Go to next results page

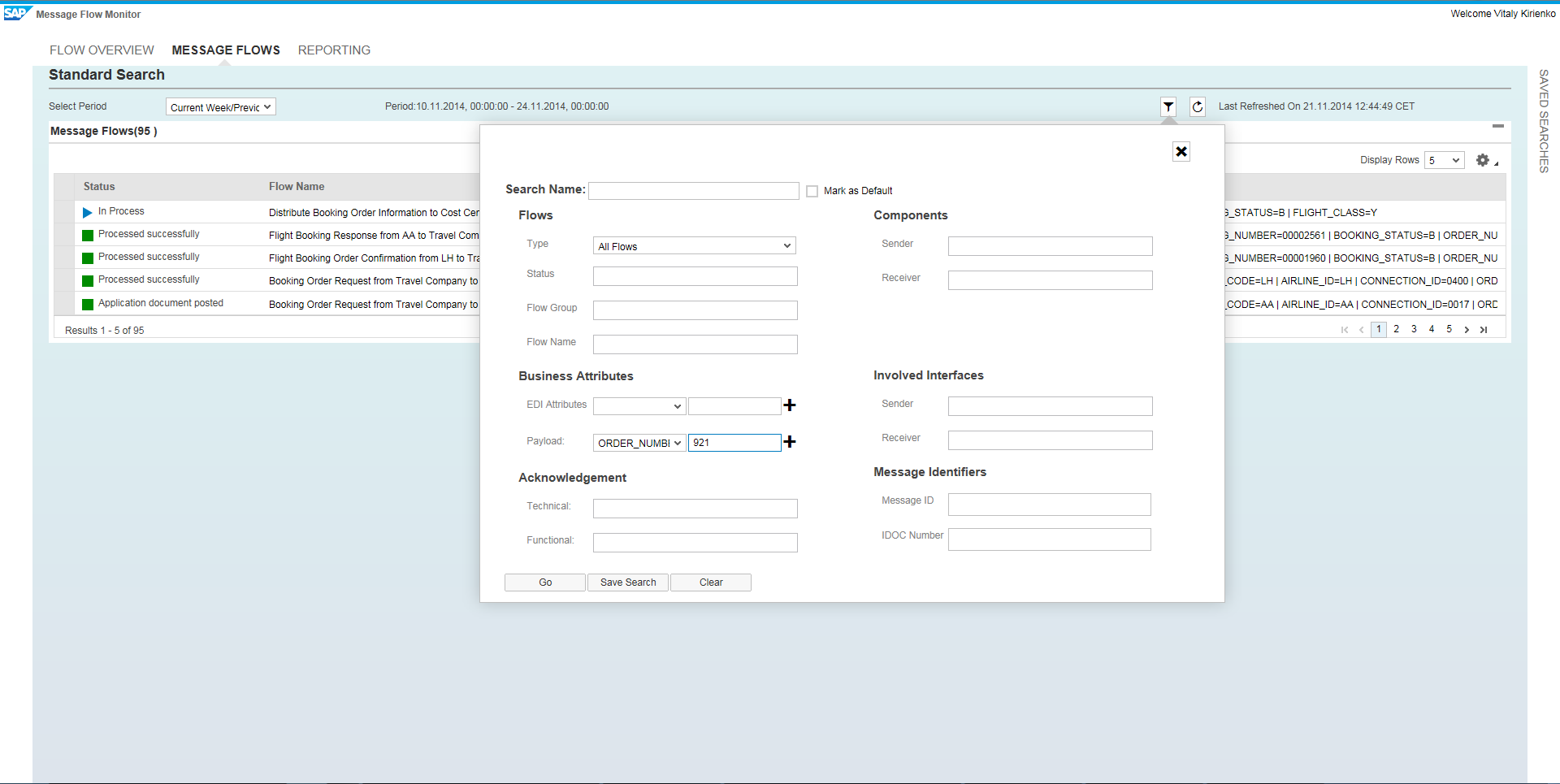(1467, 330)
